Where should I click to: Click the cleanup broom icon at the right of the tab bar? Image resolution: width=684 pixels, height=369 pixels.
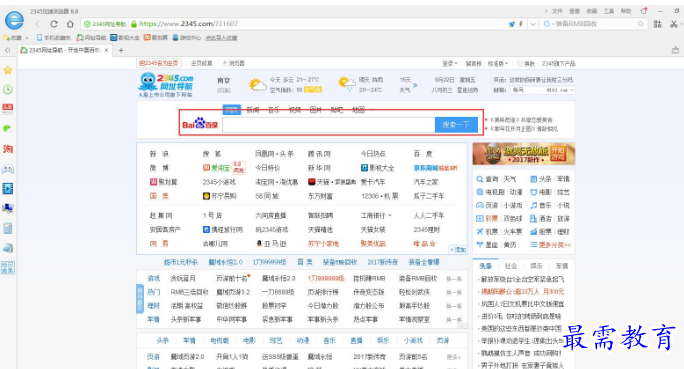pos(675,50)
